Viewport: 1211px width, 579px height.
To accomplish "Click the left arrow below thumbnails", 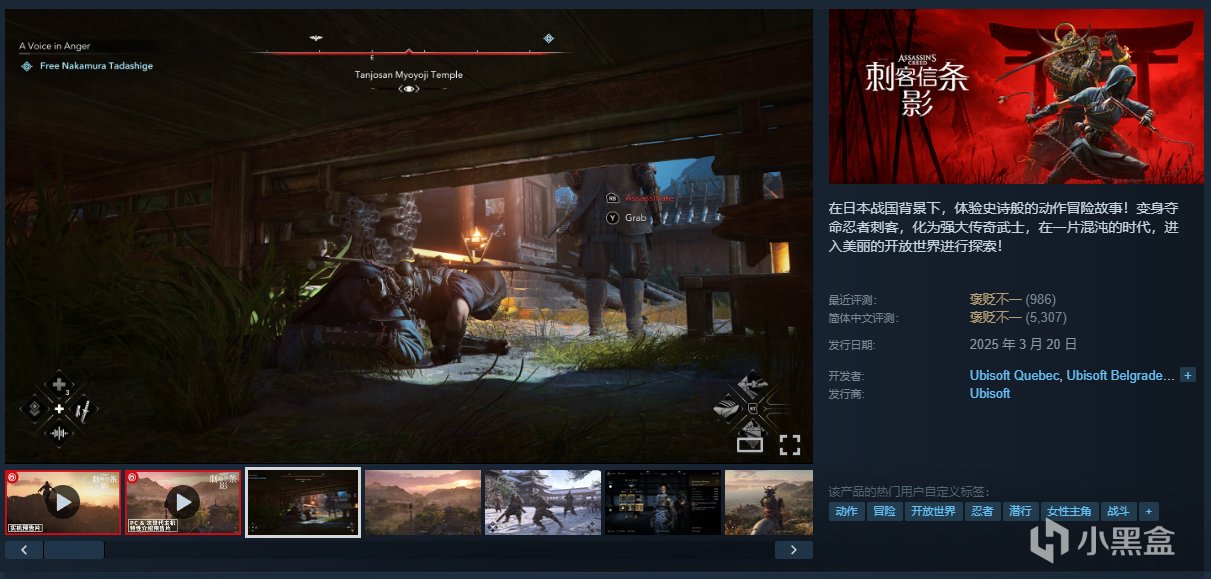I will [24, 550].
